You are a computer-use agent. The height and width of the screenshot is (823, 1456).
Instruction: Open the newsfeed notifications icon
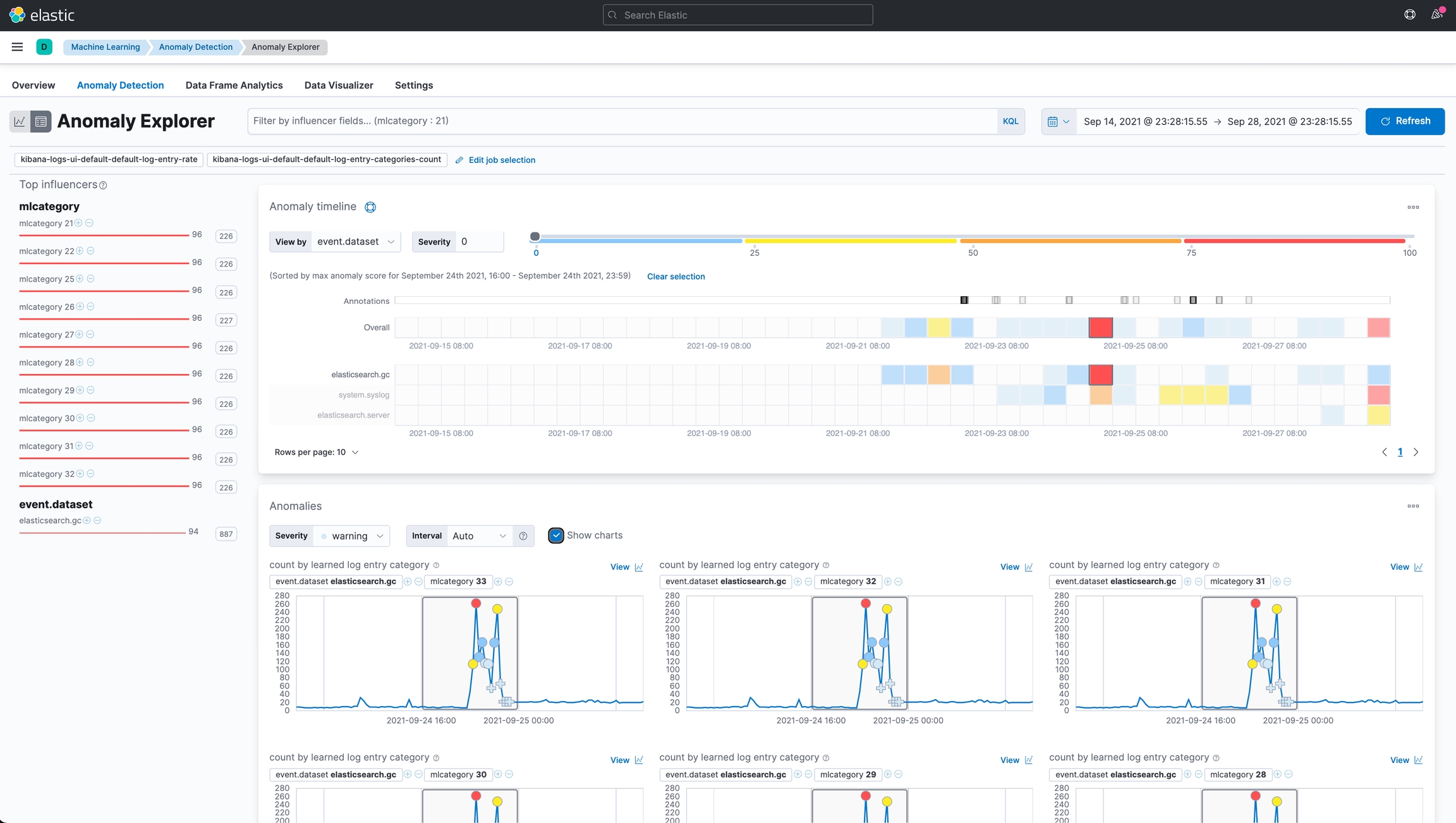(x=1436, y=15)
